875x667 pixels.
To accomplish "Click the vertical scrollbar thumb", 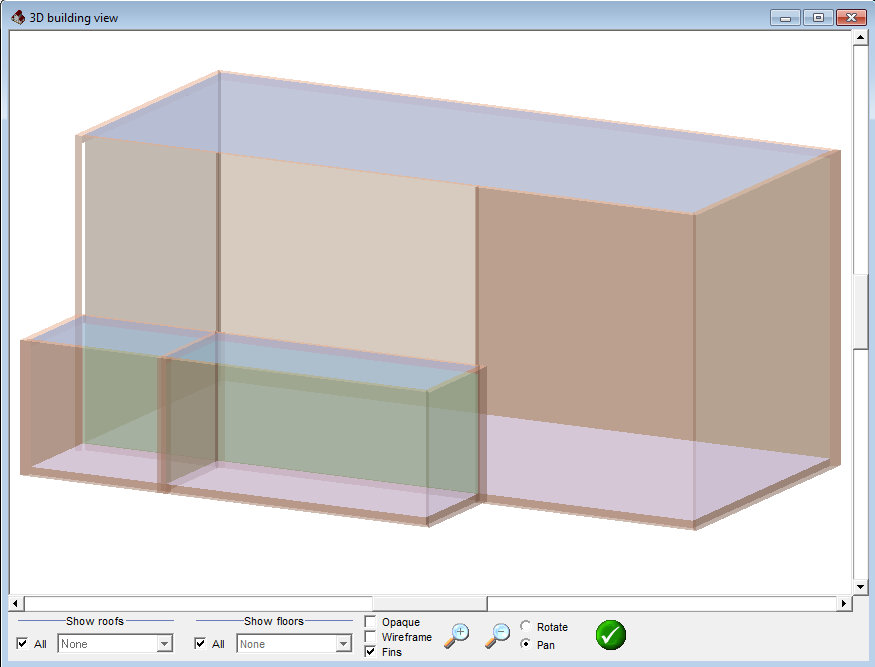I will tap(860, 311).
